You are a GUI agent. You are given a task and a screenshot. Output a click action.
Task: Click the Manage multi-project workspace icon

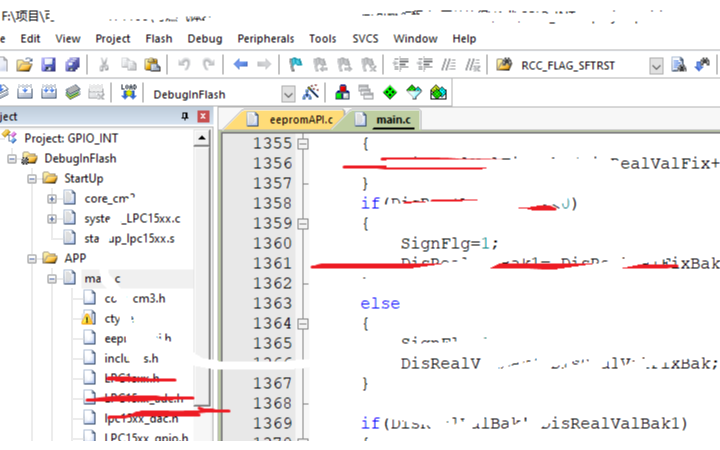pyautogui.click(x=366, y=93)
